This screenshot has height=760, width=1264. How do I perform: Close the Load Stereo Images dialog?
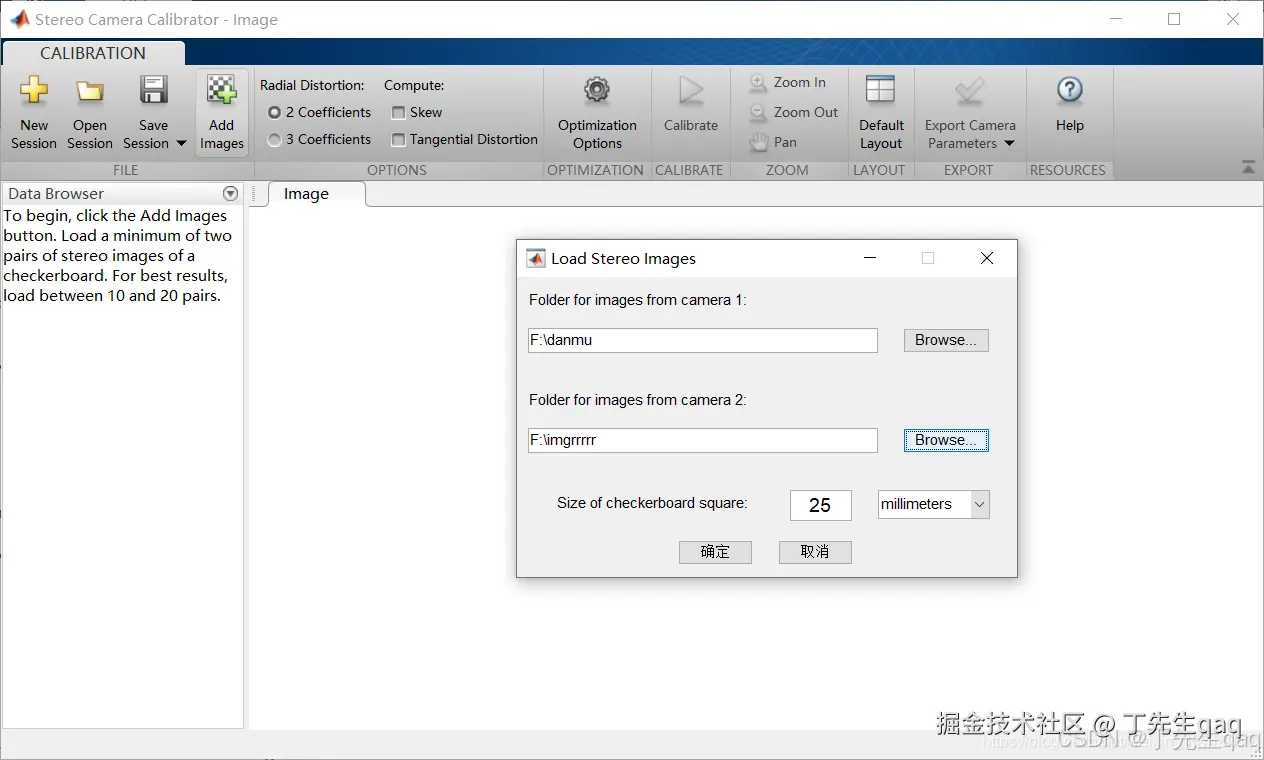pyautogui.click(x=986, y=258)
